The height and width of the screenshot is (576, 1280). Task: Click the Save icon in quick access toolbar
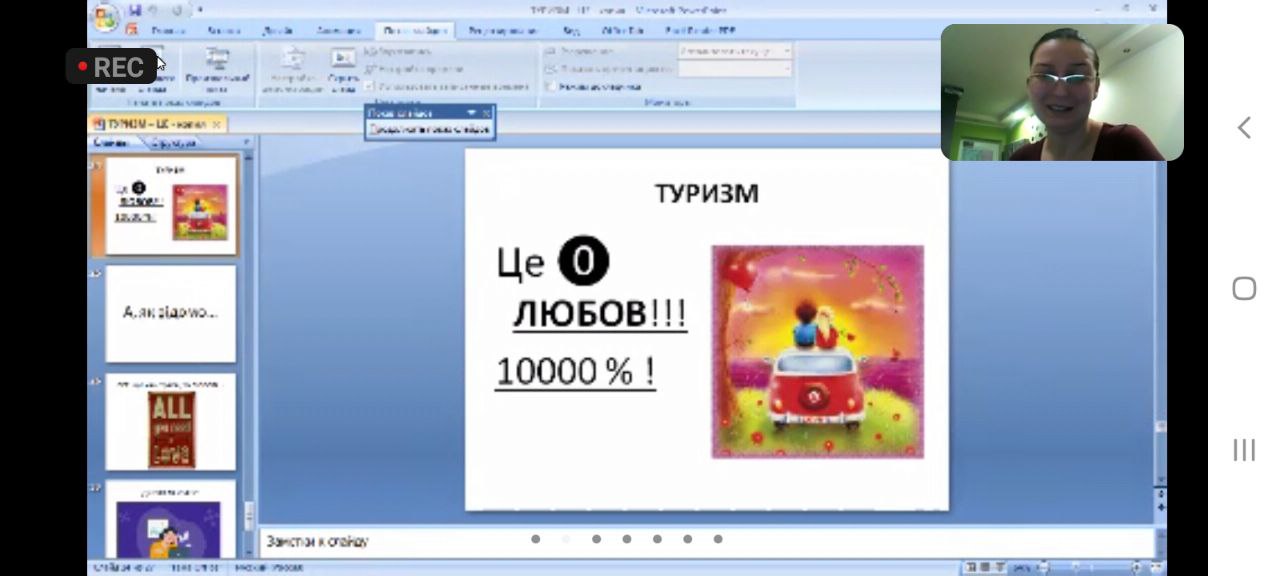point(135,10)
